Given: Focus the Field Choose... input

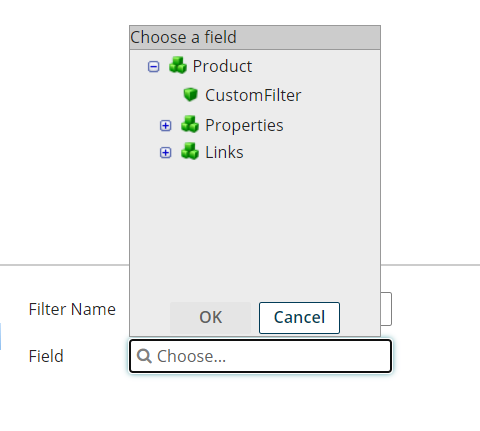Looking at the screenshot, I should [x=260, y=356].
